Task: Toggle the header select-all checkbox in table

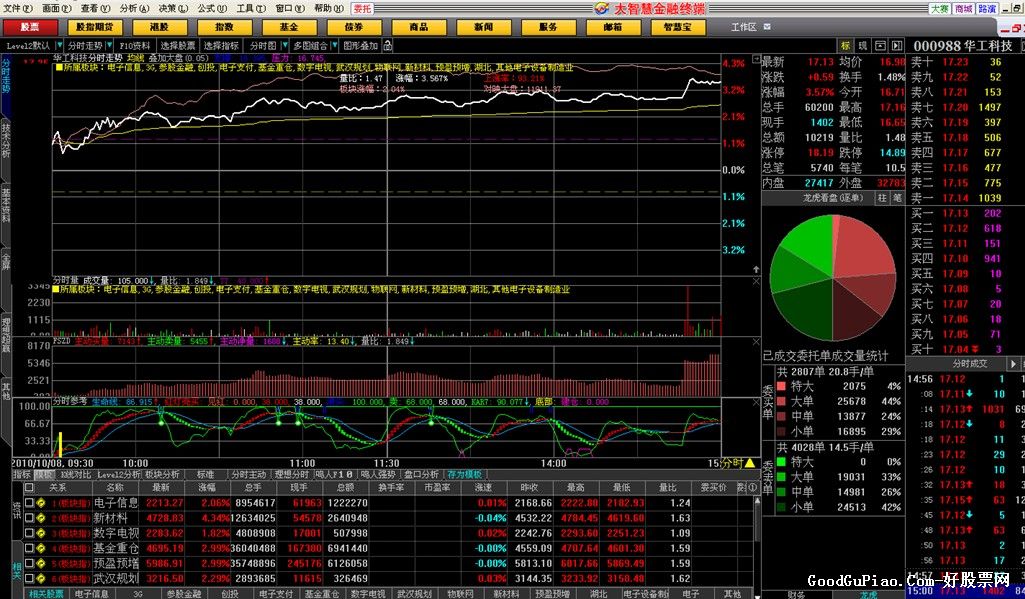Action: [x=29, y=487]
